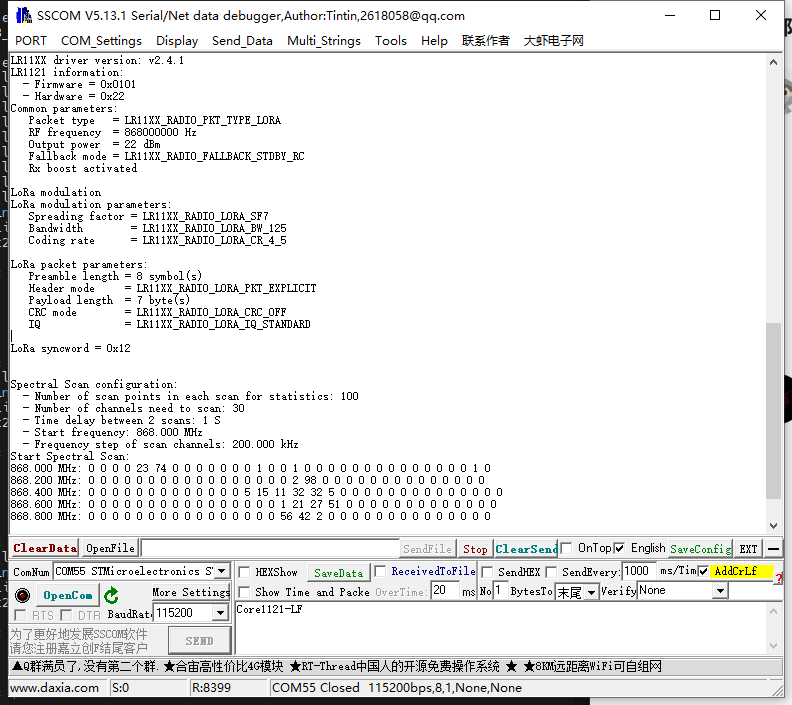Click the Stop button
Image resolution: width=792 pixels, height=705 pixels.
(x=475, y=548)
